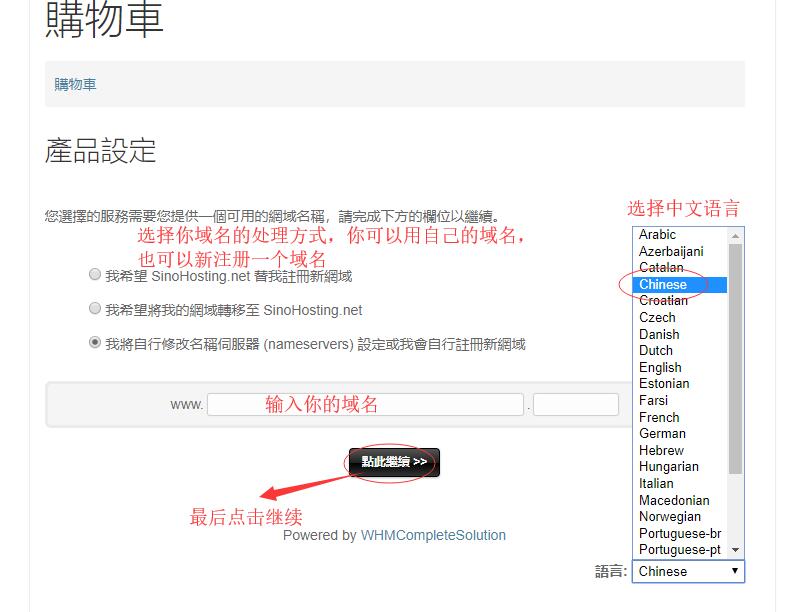The width and height of the screenshot is (791, 612).
Task: Click the 購物車 breadcrumb link
Action: pyautogui.click(x=75, y=84)
